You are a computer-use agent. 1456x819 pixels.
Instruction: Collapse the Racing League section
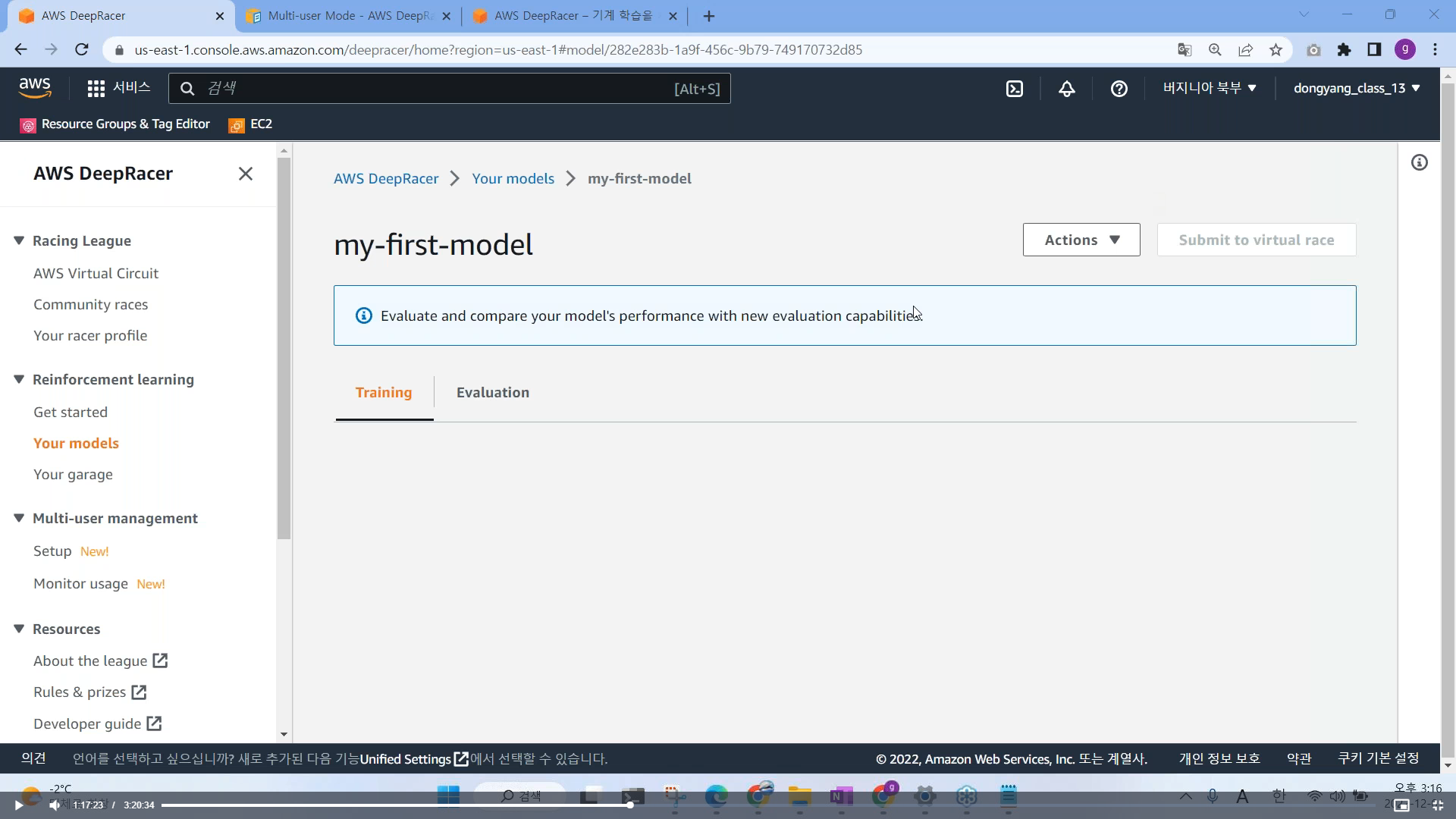pyautogui.click(x=19, y=240)
